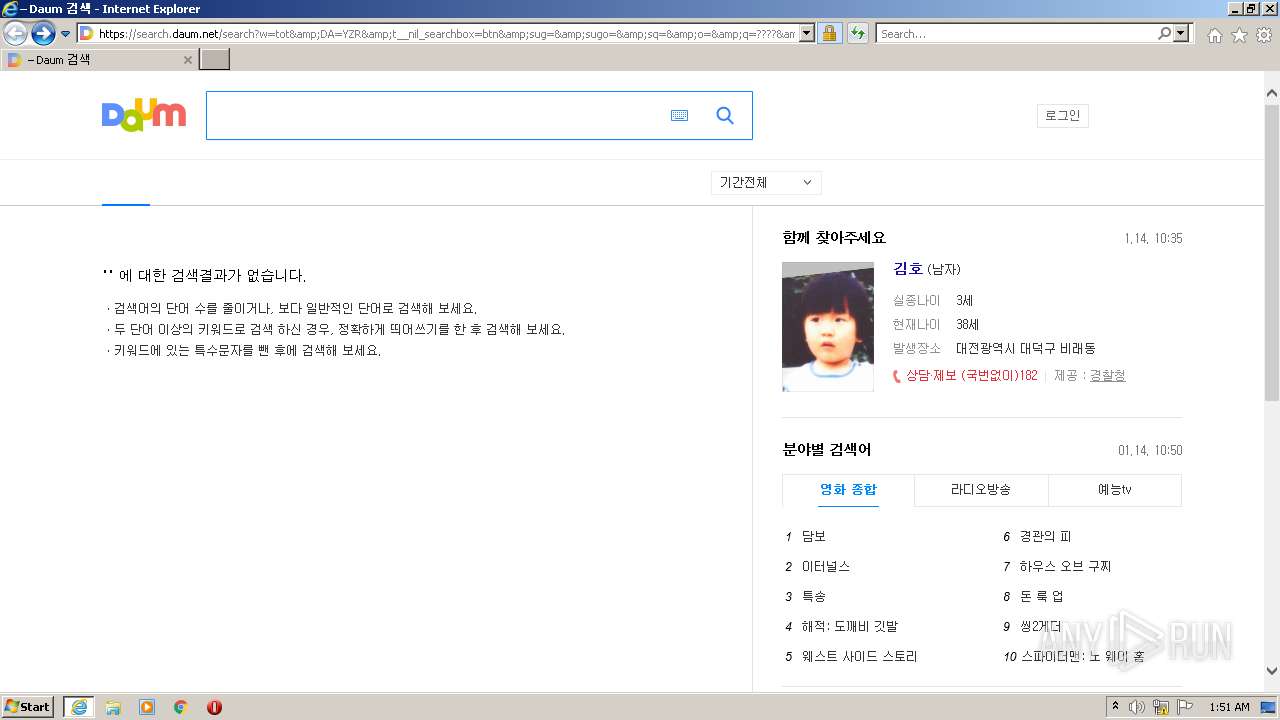Open ranked keyword 해적: 도깨비 깃발
This screenshot has width=1280, height=720.
click(850, 627)
